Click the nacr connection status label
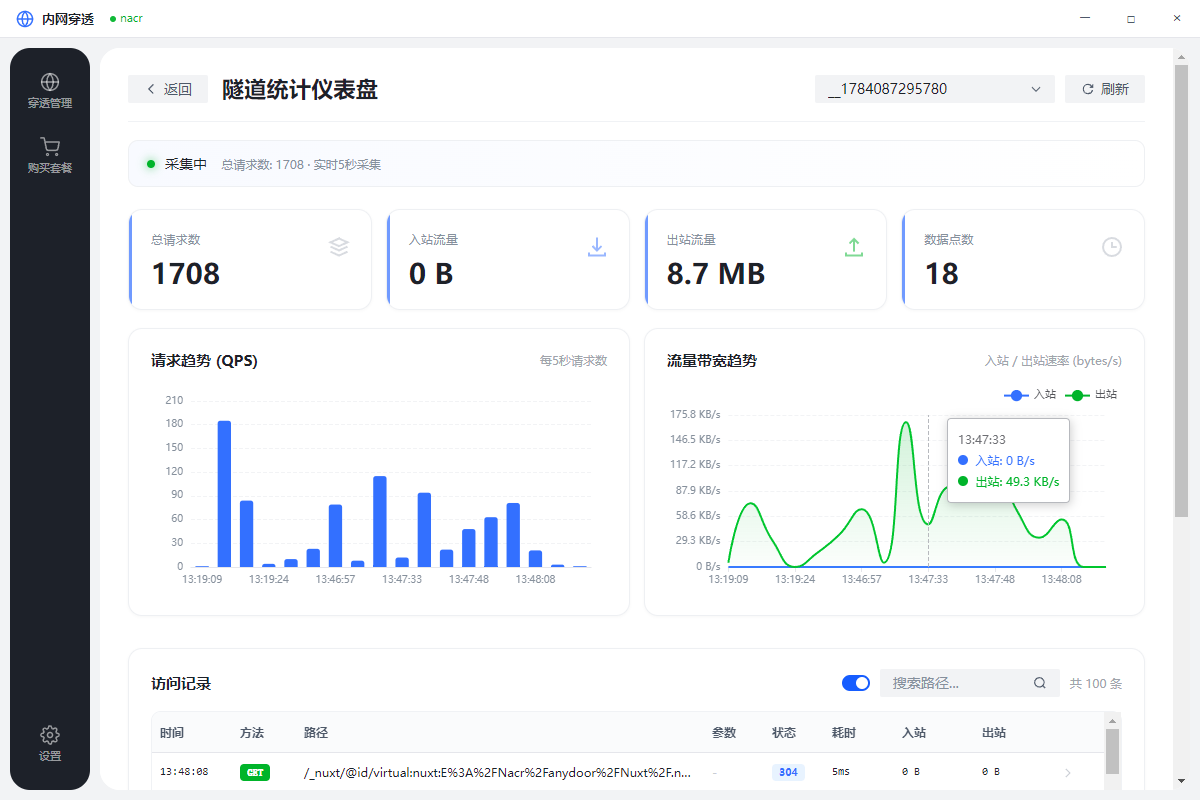Image resolution: width=1200 pixels, height=800 pixels. 126,19
